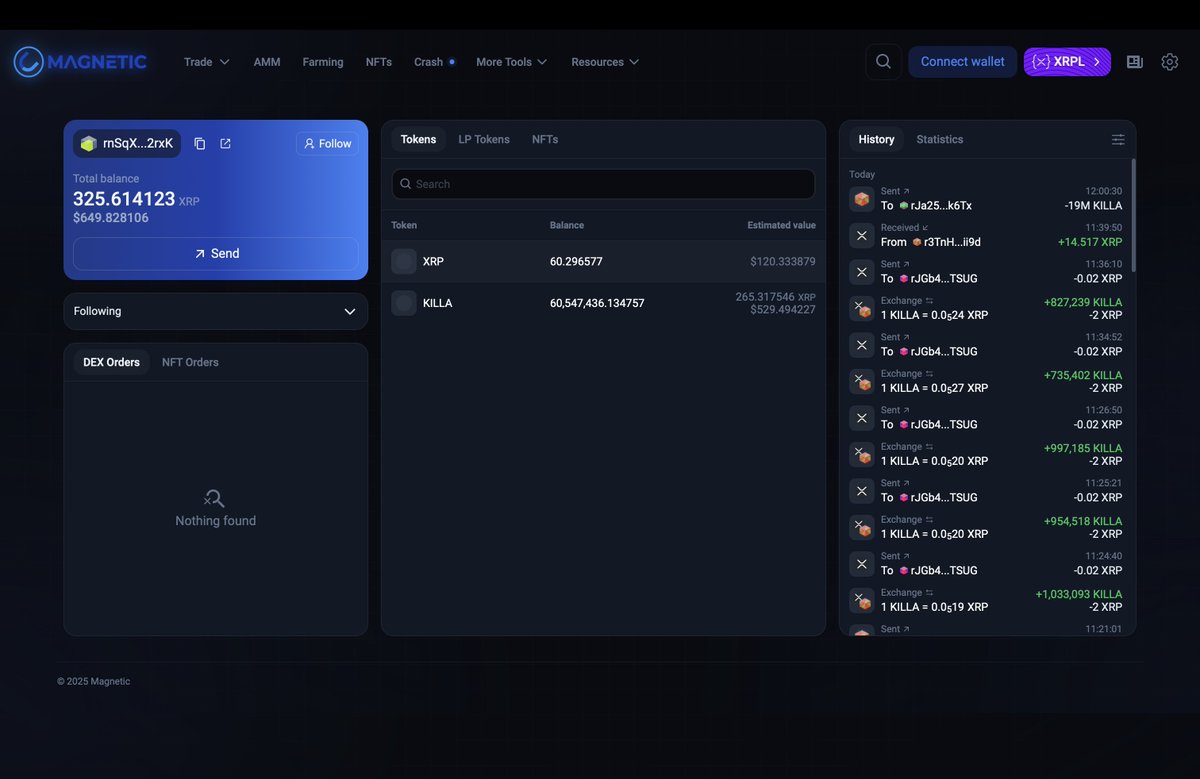
Task: Sort by Token column header
Action: pos(404,226)
